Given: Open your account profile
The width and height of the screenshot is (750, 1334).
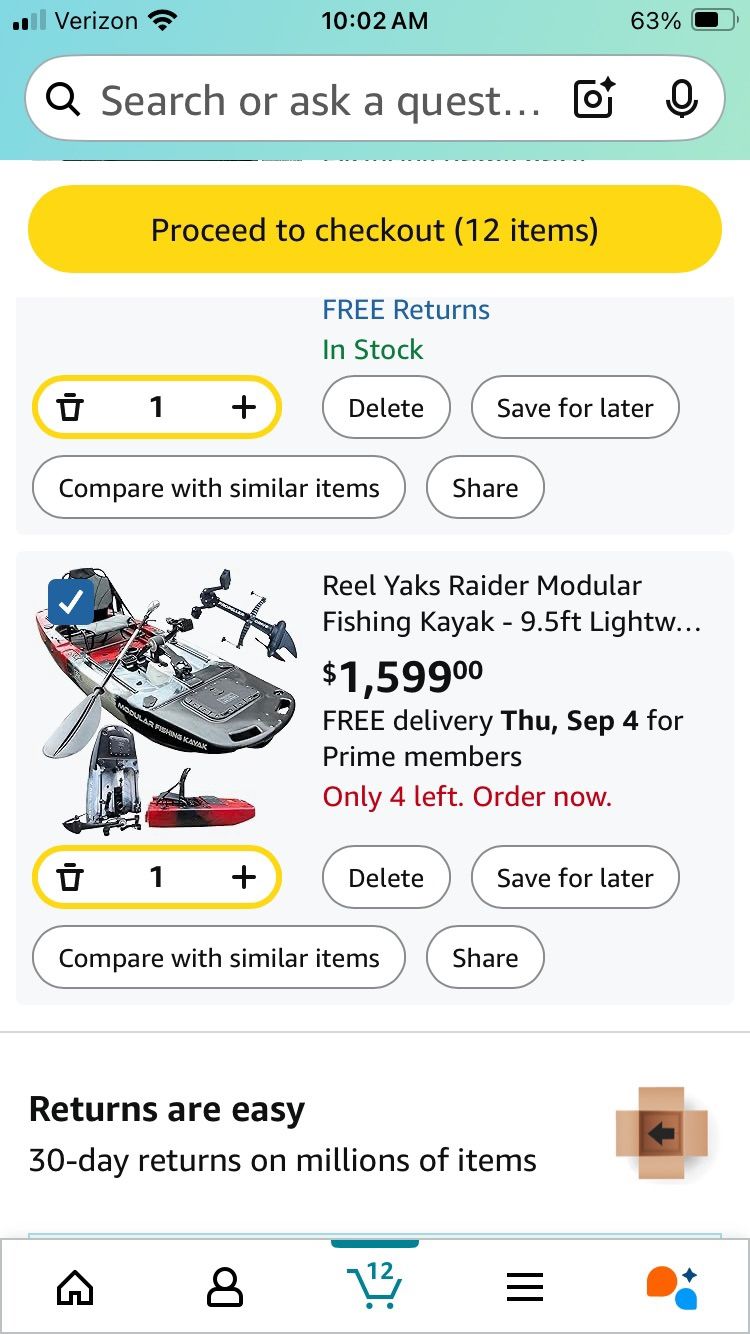Looking at the screenshot, I should tap(225, 1287).
